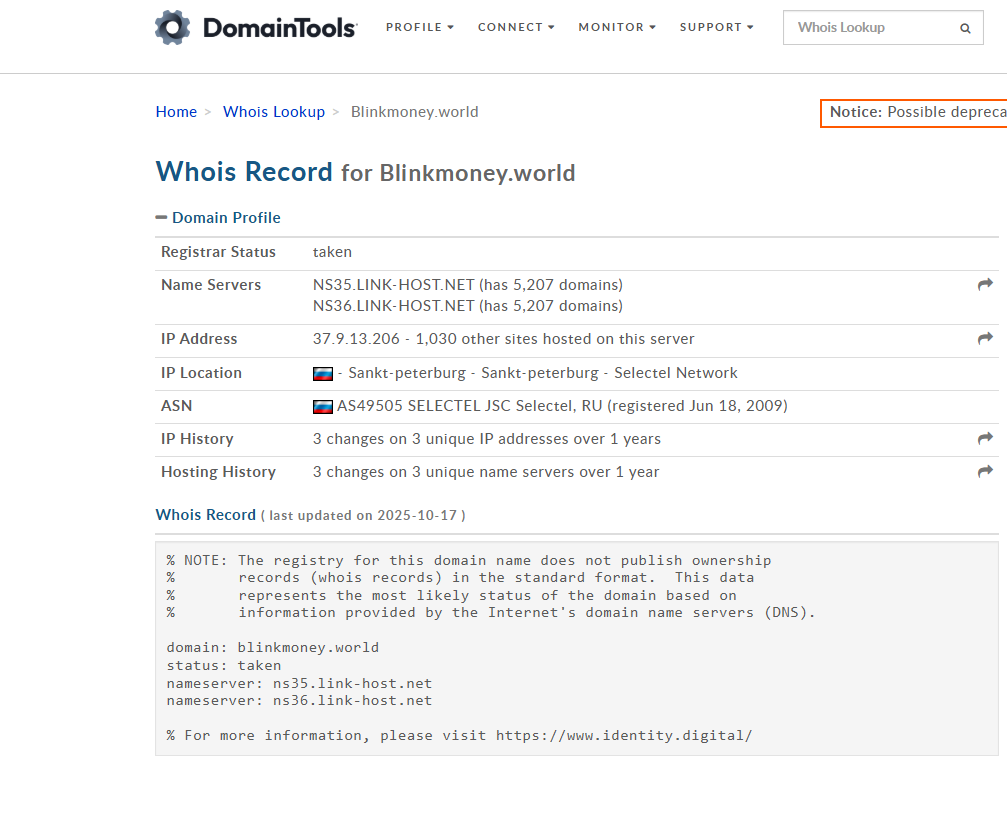Click the Home breadcrumb link
Screen dimensions: 1007x832
(x=176, y=111)
